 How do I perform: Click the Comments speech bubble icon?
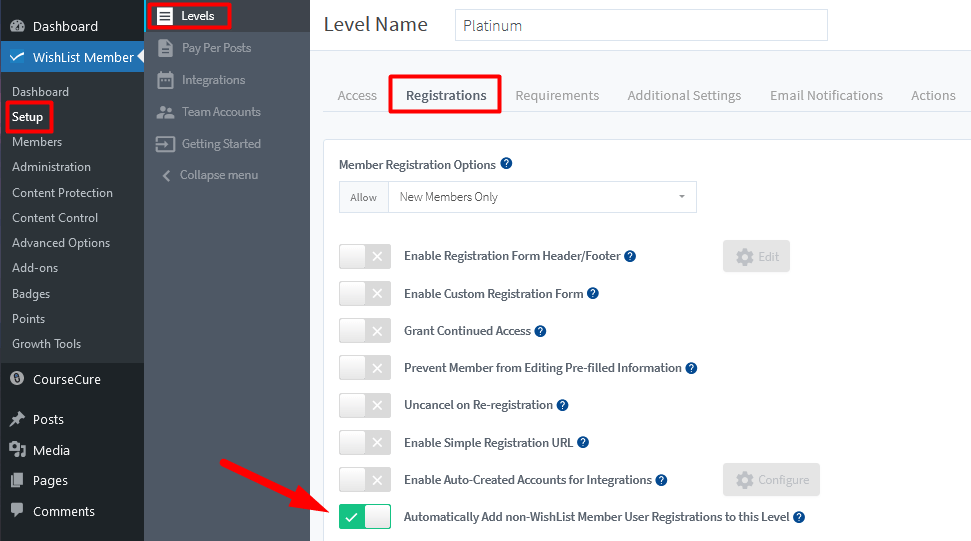point(17,510)
